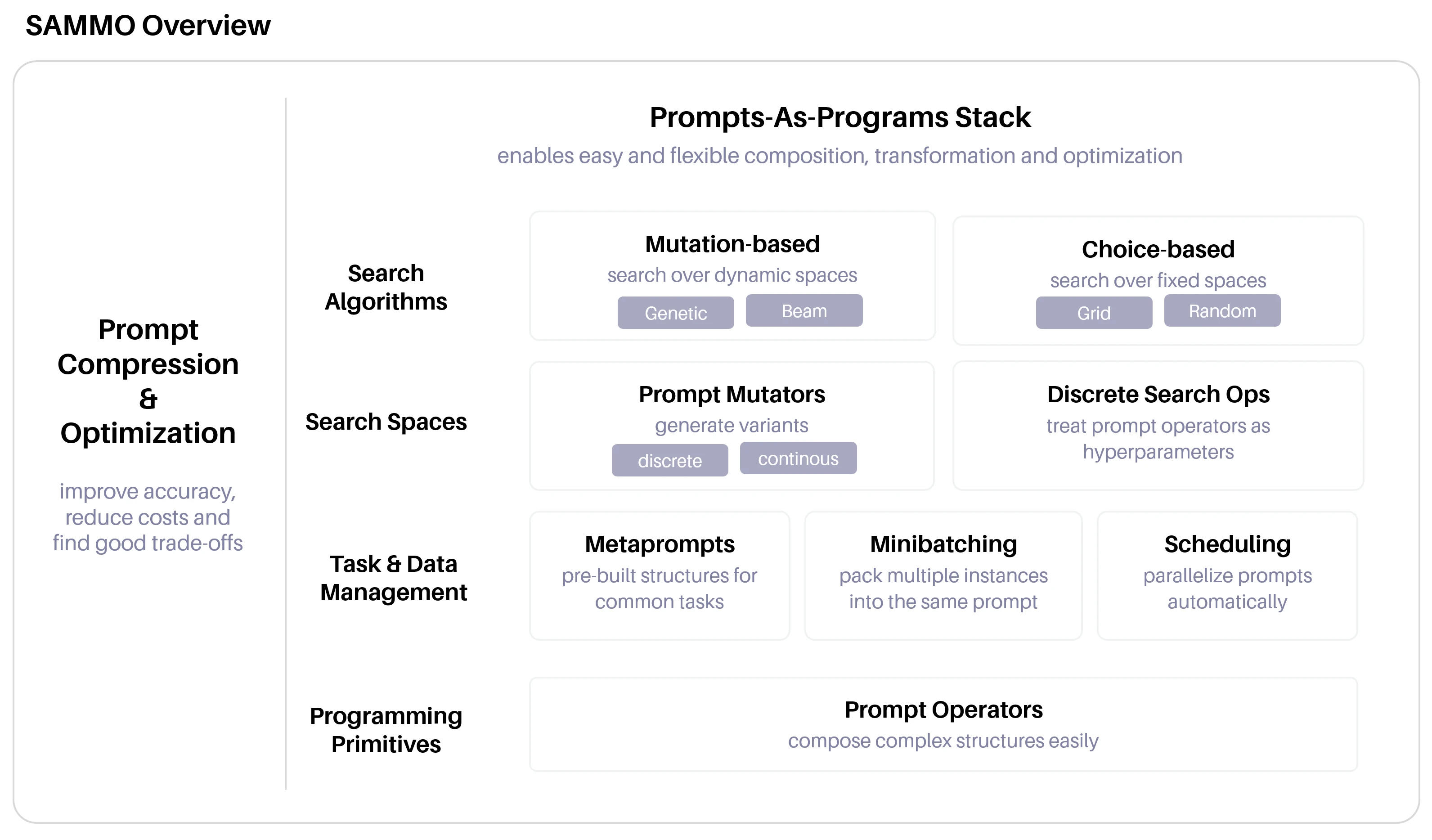The height and width of the screenshot is (840, 1432).
Task: Click the Metaprompts card
Action: click(x=660, y=576)
